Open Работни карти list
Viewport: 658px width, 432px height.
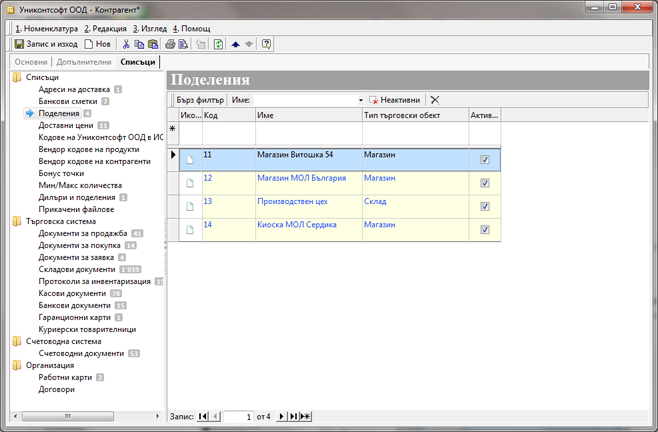pos(65,377)
